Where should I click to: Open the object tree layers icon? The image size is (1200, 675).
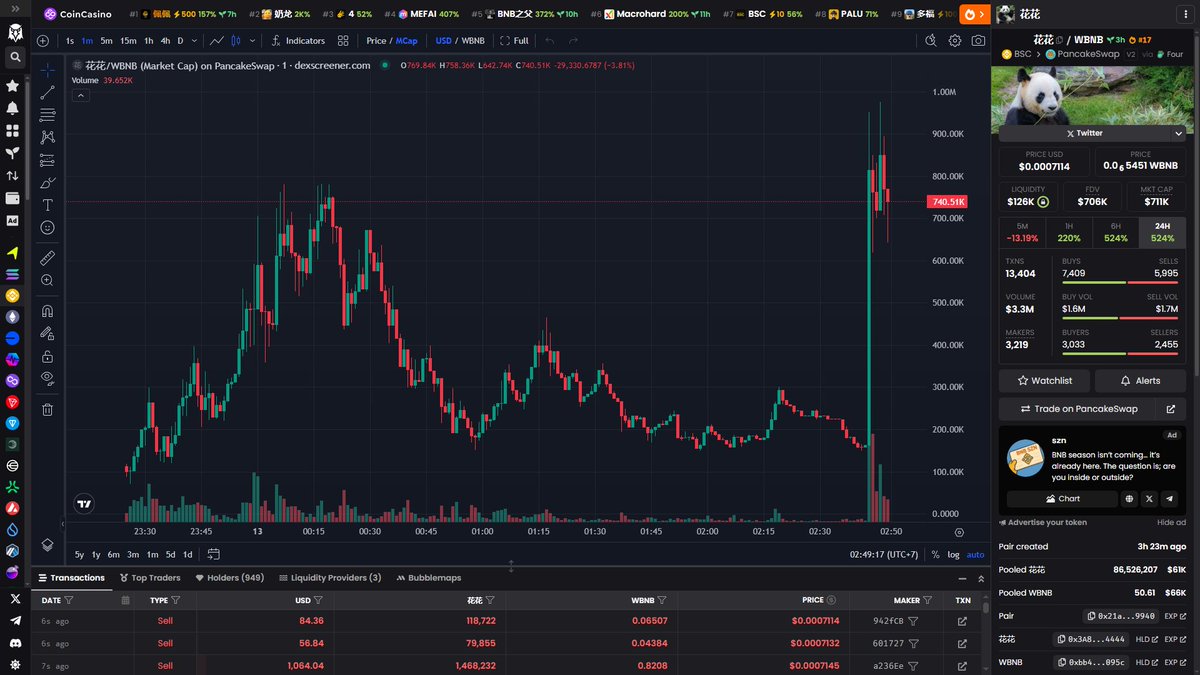coord(47,544)
